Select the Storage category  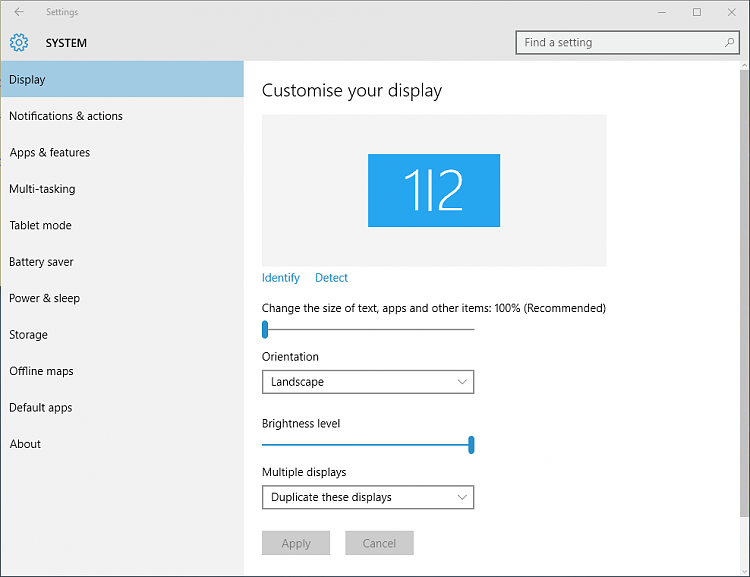(x=29, y=335)
